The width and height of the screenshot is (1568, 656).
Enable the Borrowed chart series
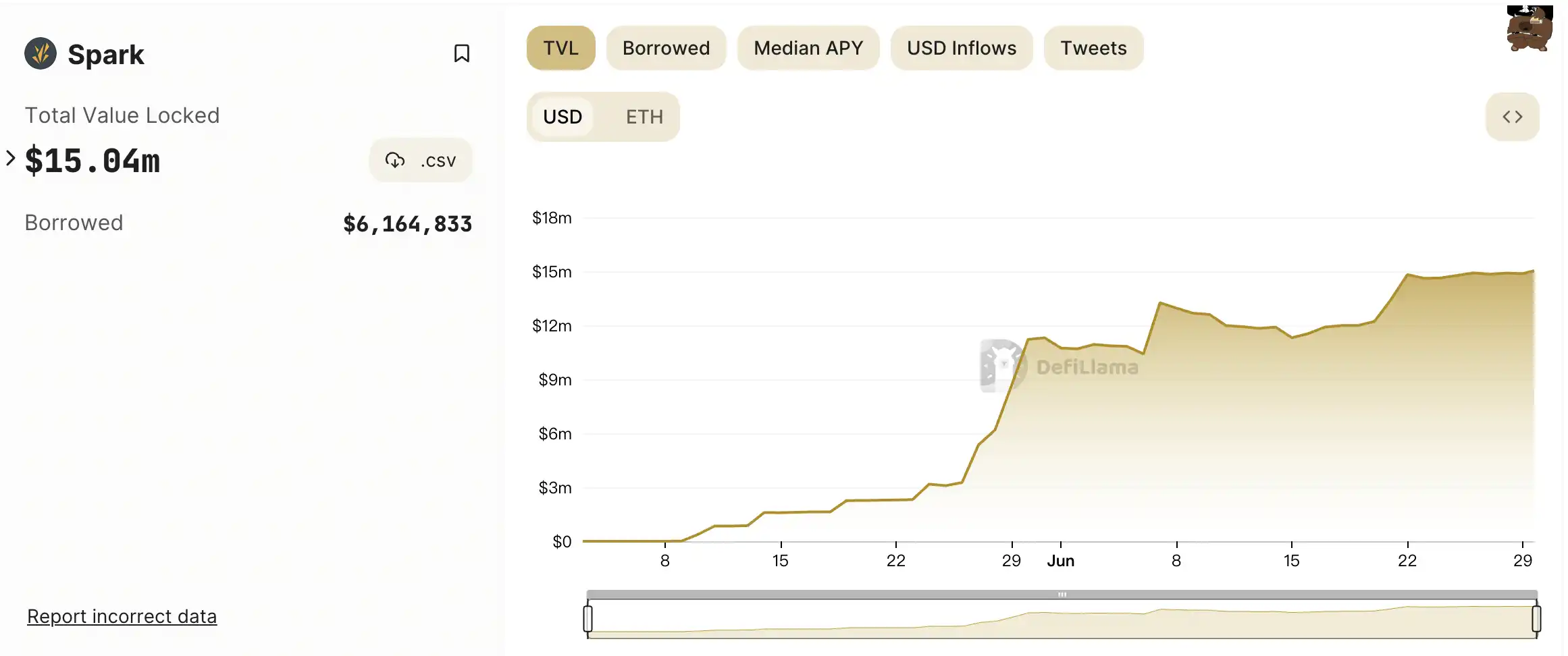pyautogui.click(x=666, y=48)
